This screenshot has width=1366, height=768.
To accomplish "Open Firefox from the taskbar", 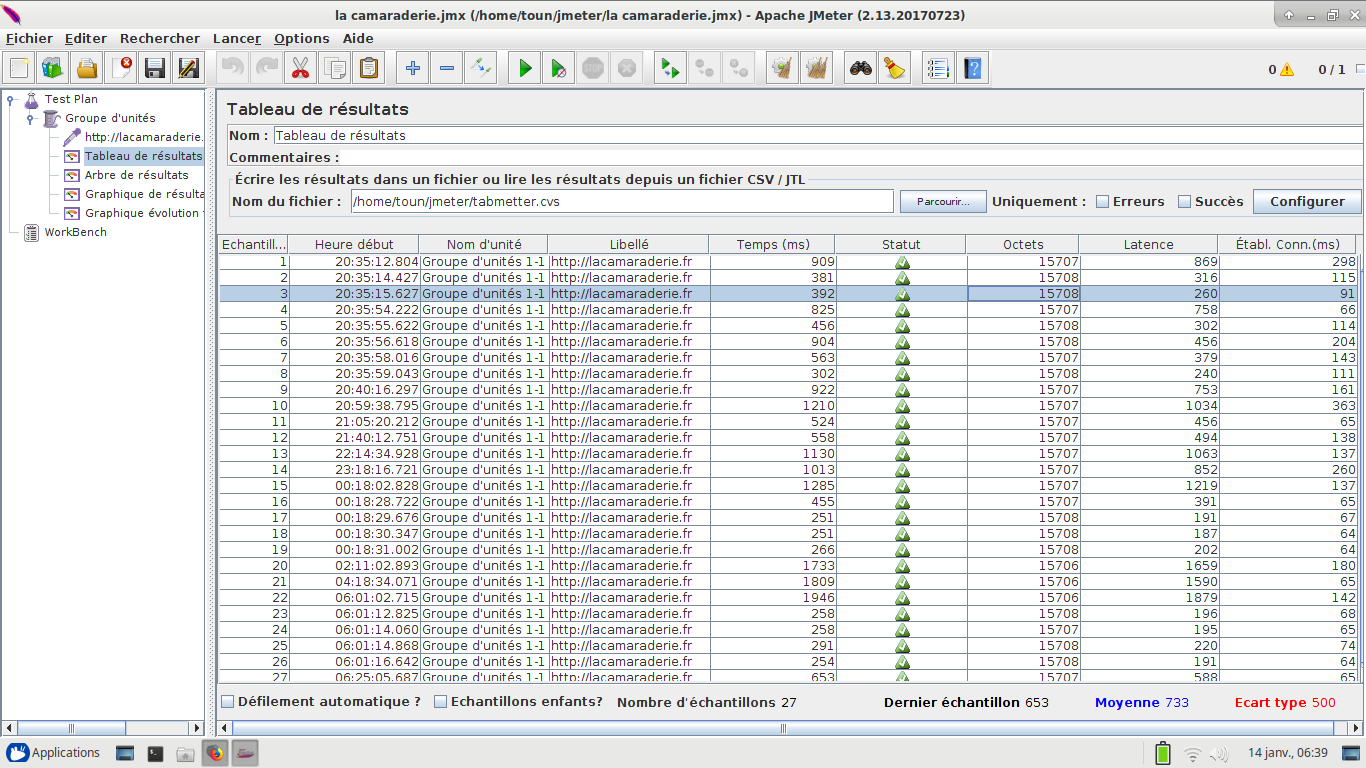I will (215, 753).
